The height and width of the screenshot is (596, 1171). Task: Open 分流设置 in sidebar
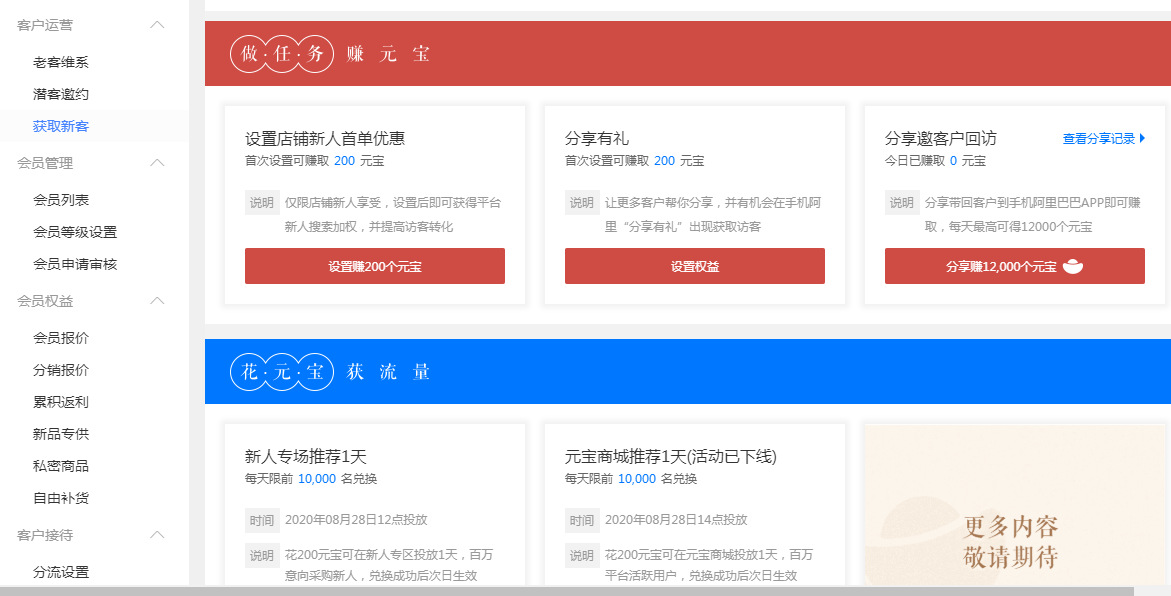pos(60,572)
